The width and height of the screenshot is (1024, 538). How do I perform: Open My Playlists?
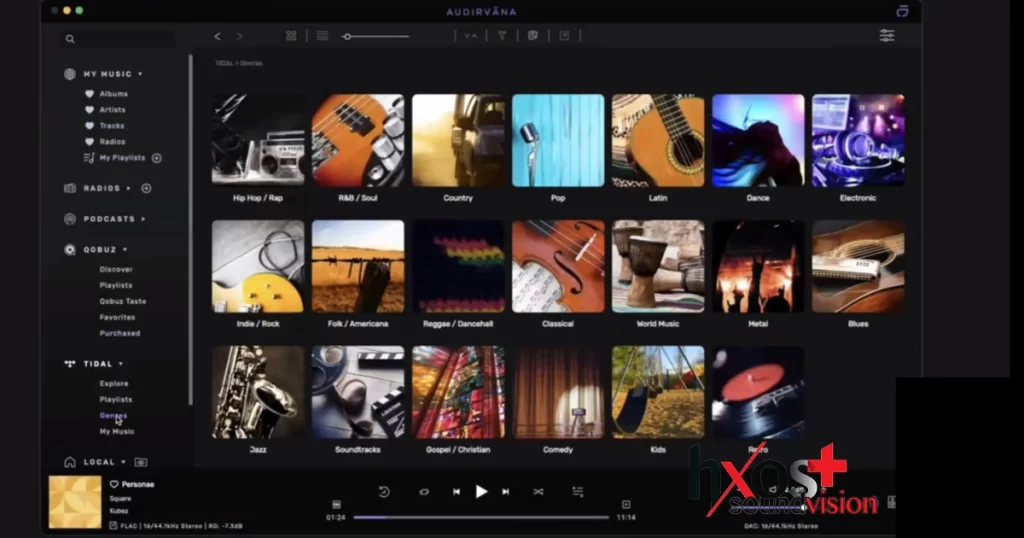pyautogui.click(x=122, y=157)
